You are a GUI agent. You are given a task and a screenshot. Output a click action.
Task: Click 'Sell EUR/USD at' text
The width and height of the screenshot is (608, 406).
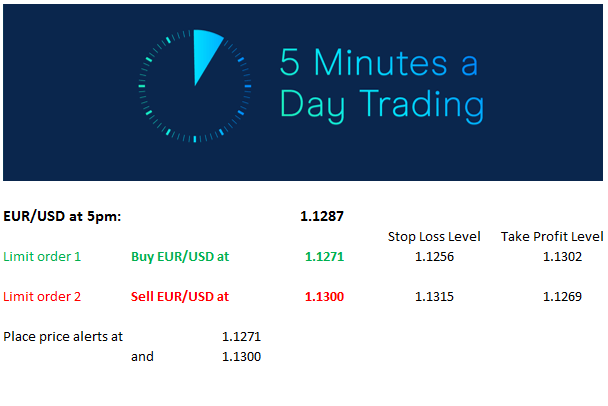[180, 297]
